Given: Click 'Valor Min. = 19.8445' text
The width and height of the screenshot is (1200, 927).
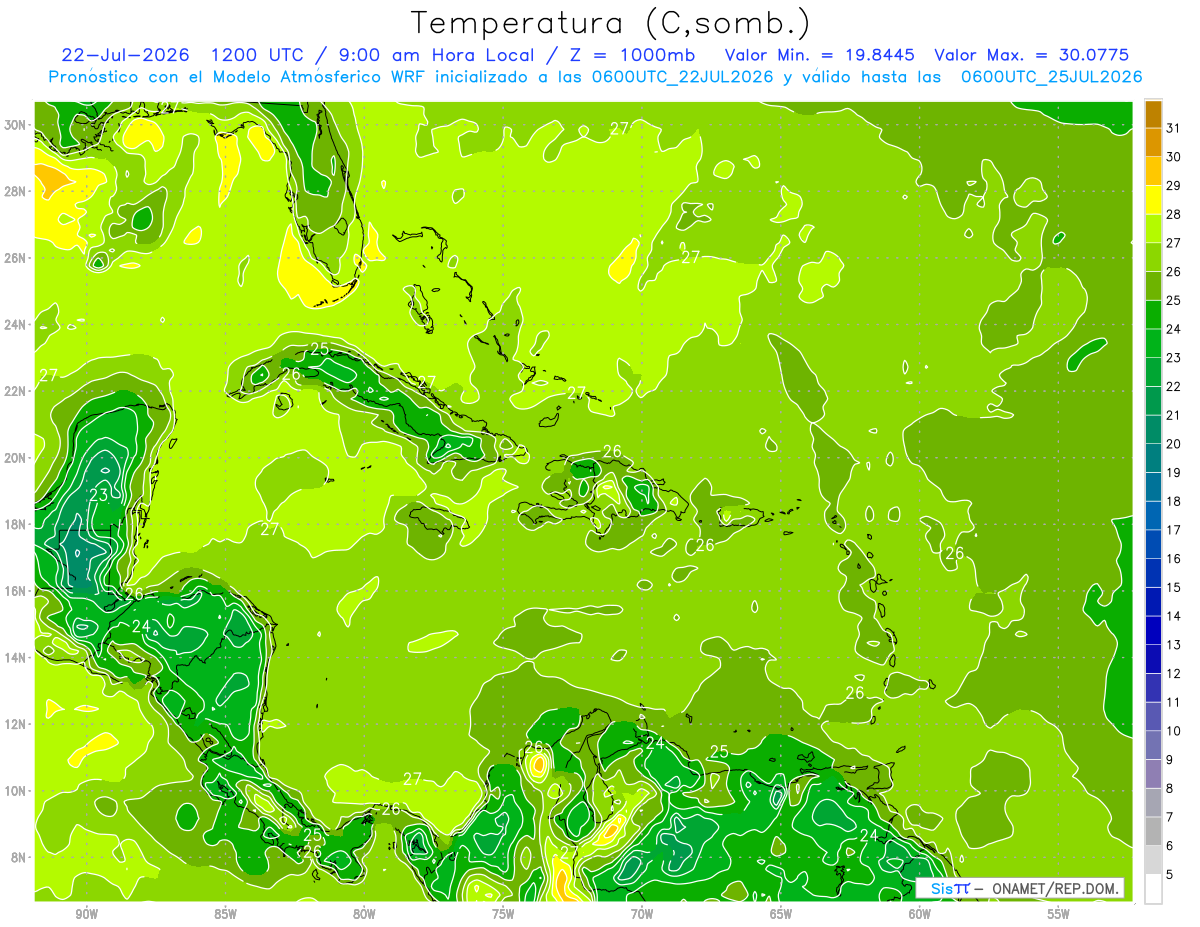Looking at the screenshot, I should (x=819, y=55).
